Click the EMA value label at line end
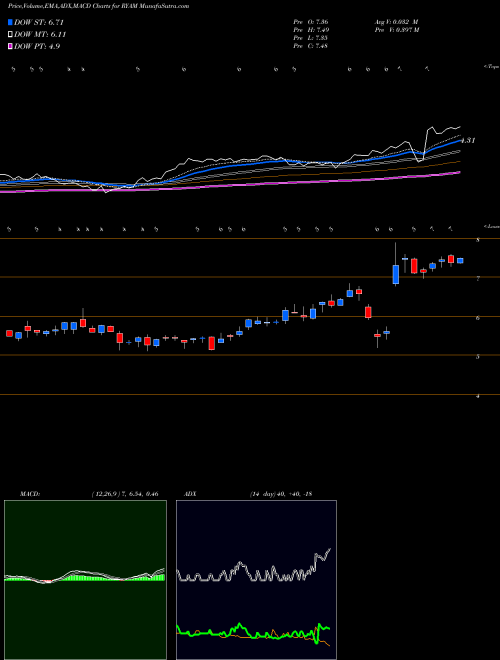 coord(468,141)
